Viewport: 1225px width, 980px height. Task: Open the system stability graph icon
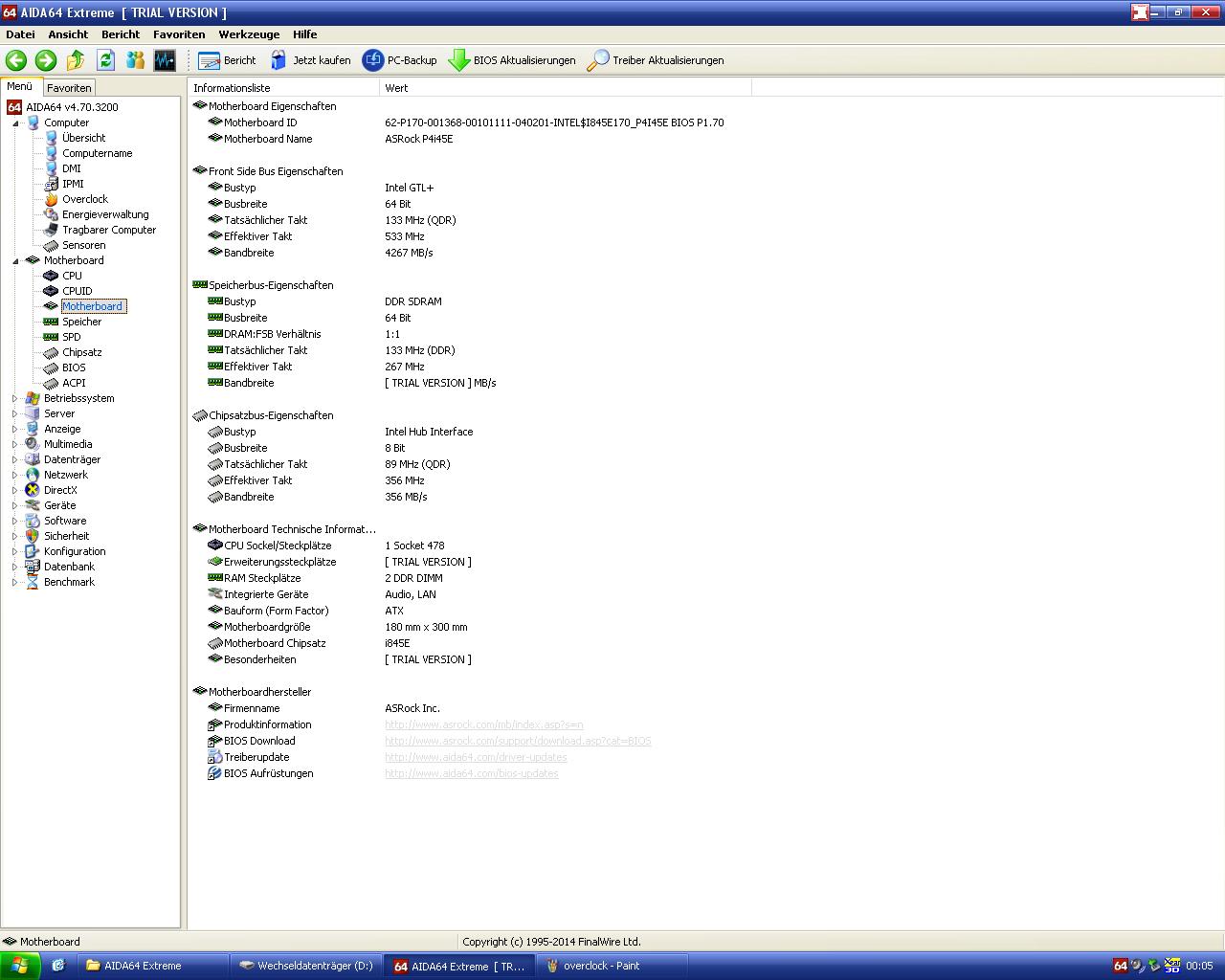click(165, 60)
